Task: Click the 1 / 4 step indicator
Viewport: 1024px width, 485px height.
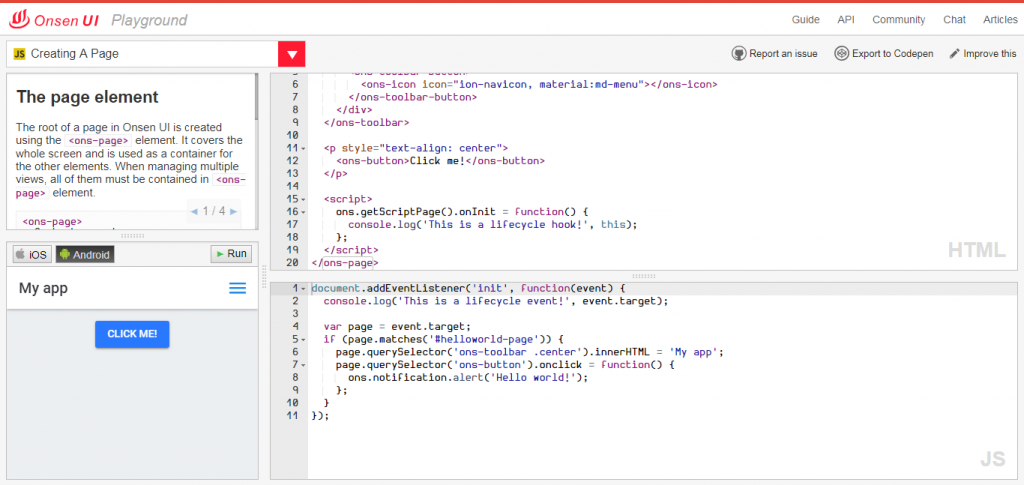Action: [214, 211]
